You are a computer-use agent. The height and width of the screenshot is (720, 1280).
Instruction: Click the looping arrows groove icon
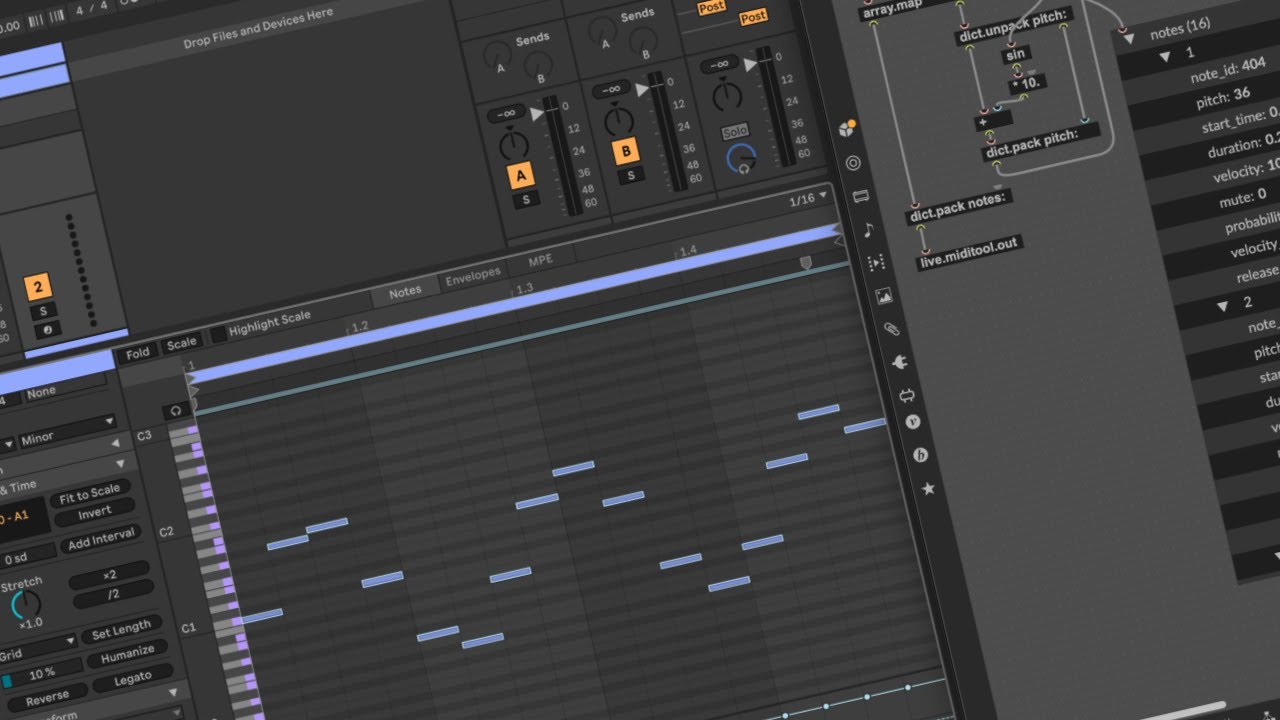tap(908, 394)
